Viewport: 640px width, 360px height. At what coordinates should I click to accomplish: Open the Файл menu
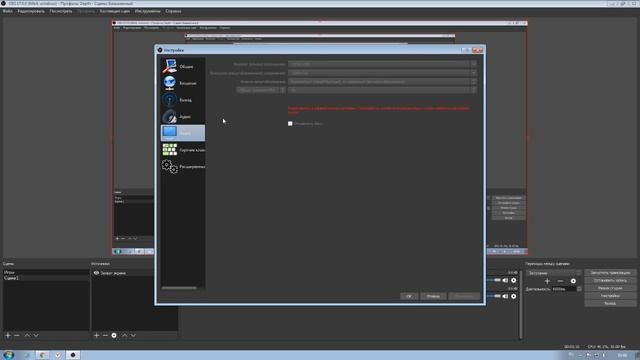[x=7, y=11]
